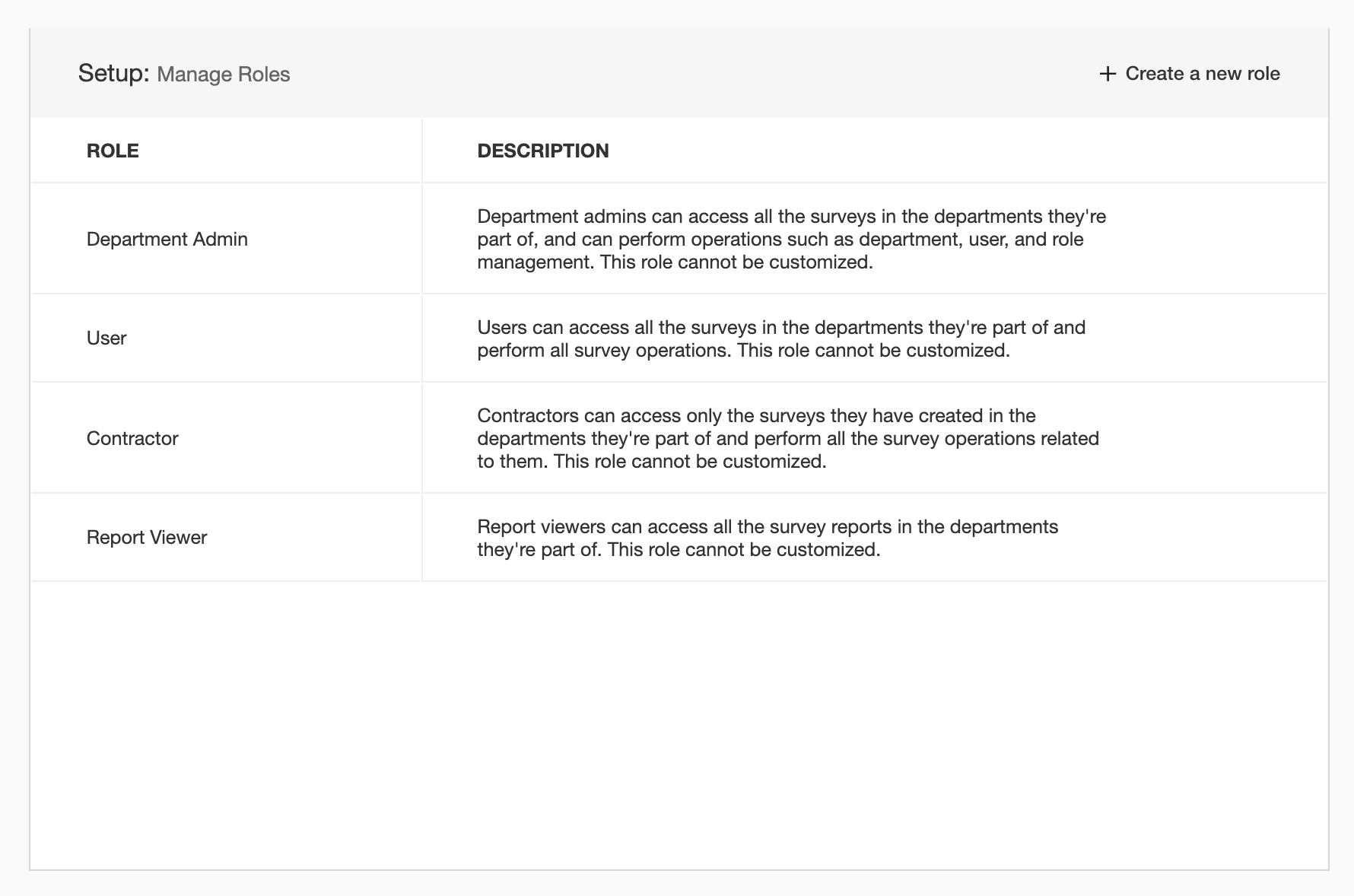
Task: Click 'perform all survey operations' text line
Action: click(743, 351)
